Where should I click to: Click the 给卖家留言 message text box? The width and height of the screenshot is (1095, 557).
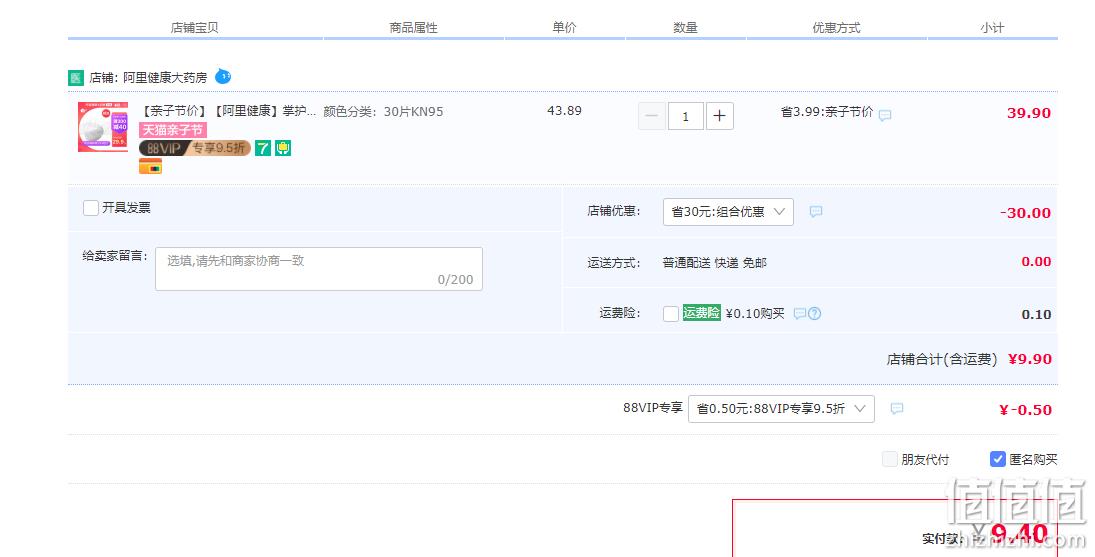coord(318,269)
